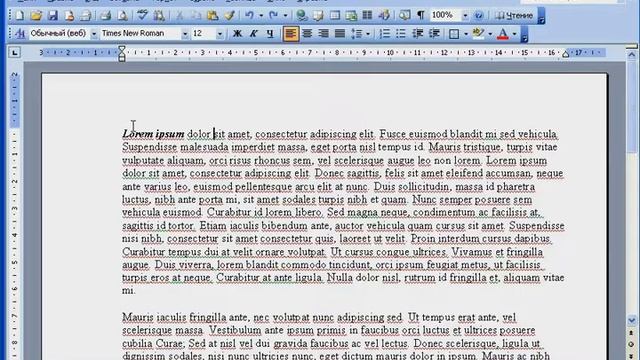Image resolution: width=640 pixels, height=360 pixels.
Task: Toggle bold Ж formatting
Action: coord(237,33)
